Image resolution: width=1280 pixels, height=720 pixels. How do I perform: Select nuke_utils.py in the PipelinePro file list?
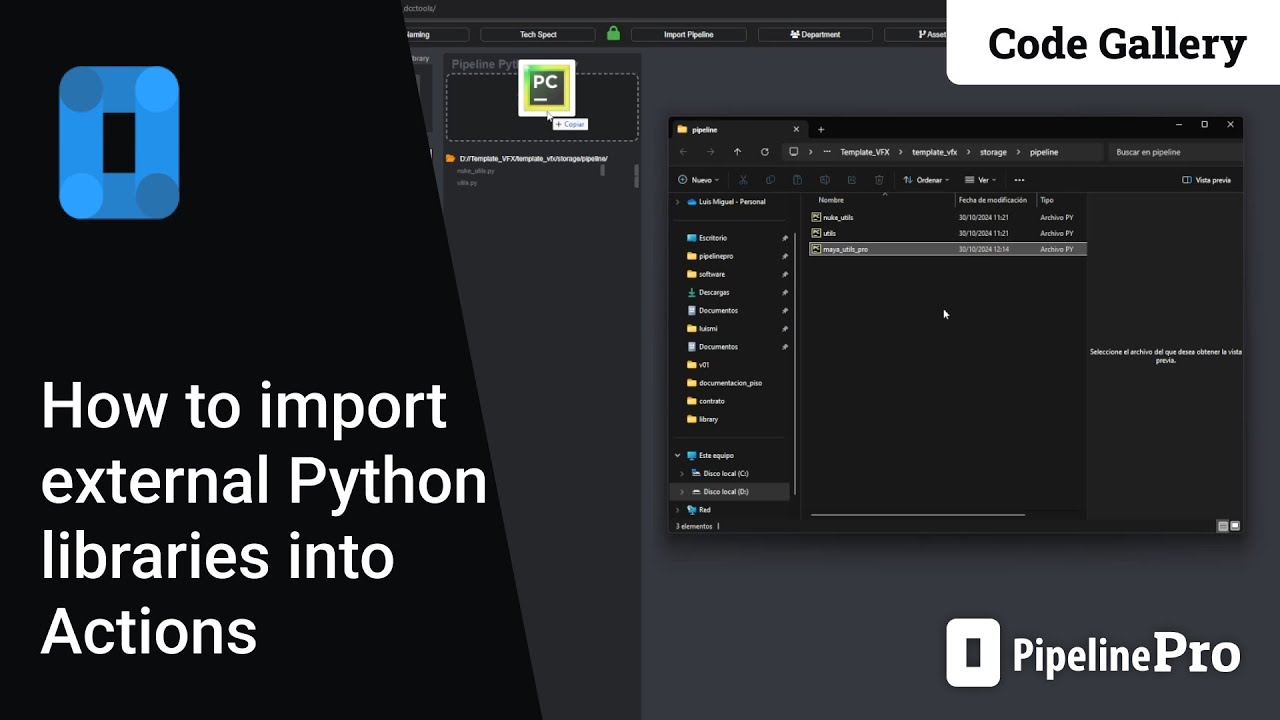476,171
